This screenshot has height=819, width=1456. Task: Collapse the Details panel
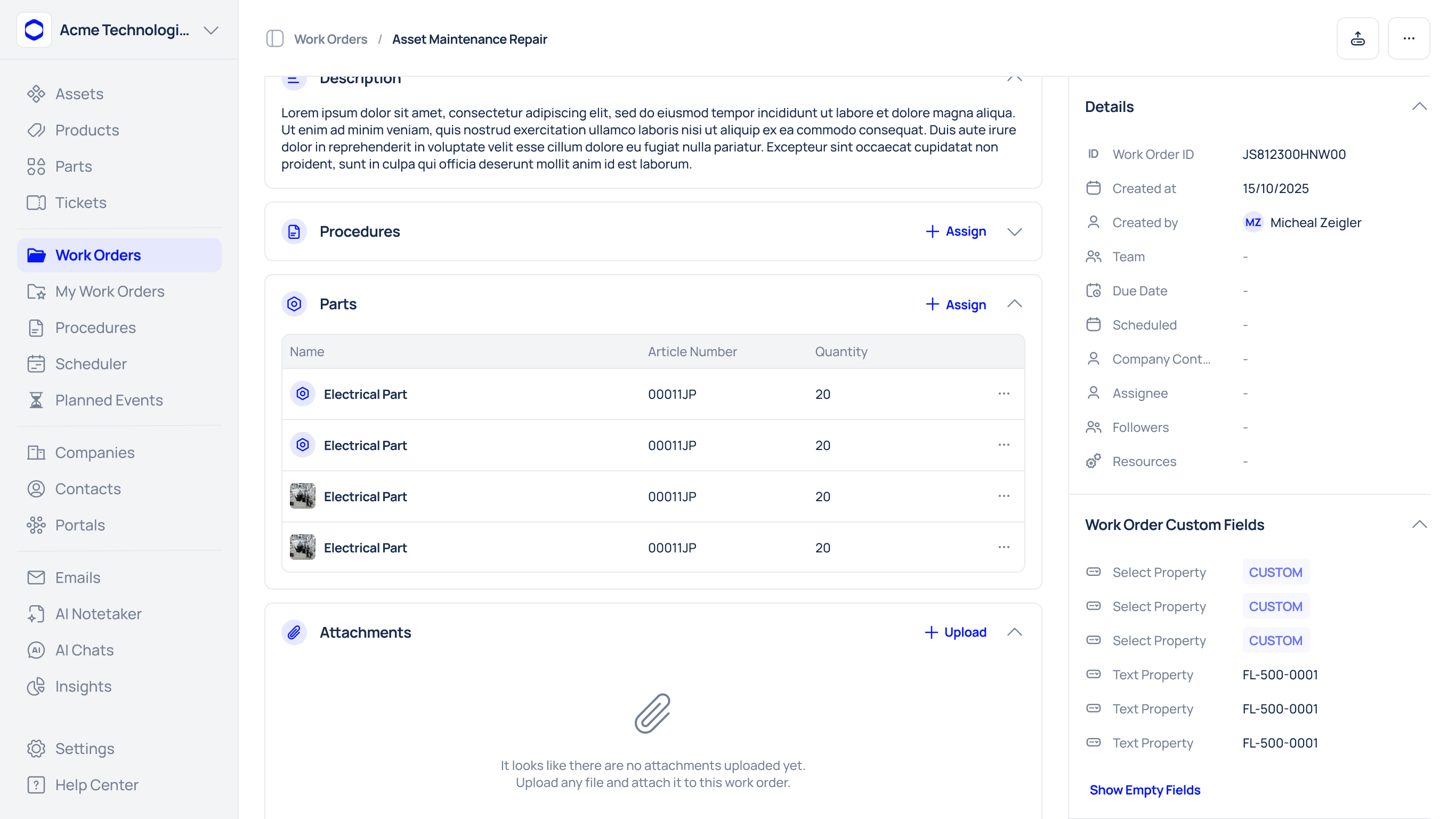point(1419,106)
